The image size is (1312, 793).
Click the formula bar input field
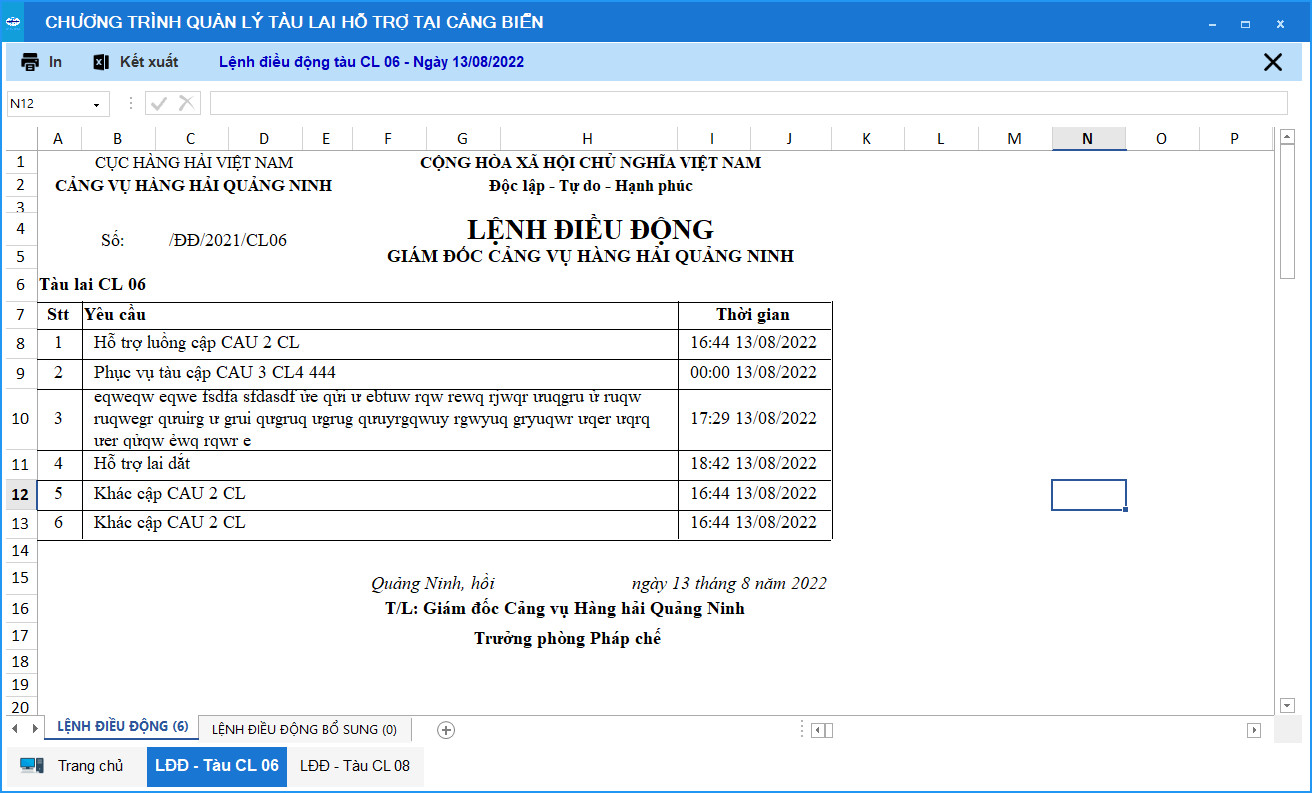748,103
